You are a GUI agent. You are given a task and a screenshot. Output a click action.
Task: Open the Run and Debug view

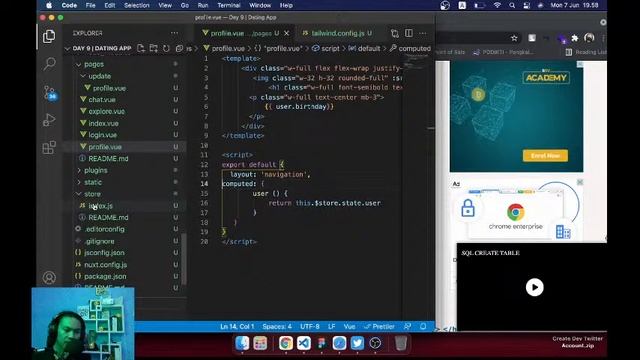pos(49,120)
